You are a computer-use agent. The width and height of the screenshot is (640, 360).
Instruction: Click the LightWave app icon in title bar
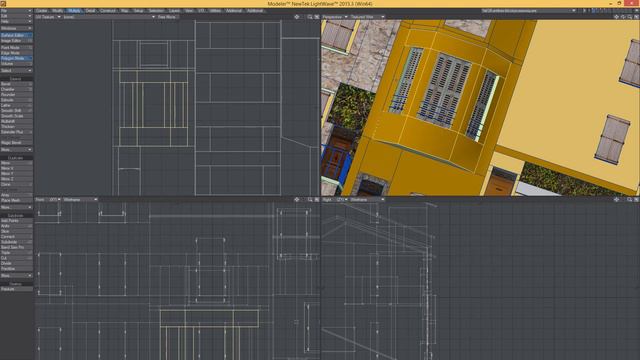tap(3, 4)
